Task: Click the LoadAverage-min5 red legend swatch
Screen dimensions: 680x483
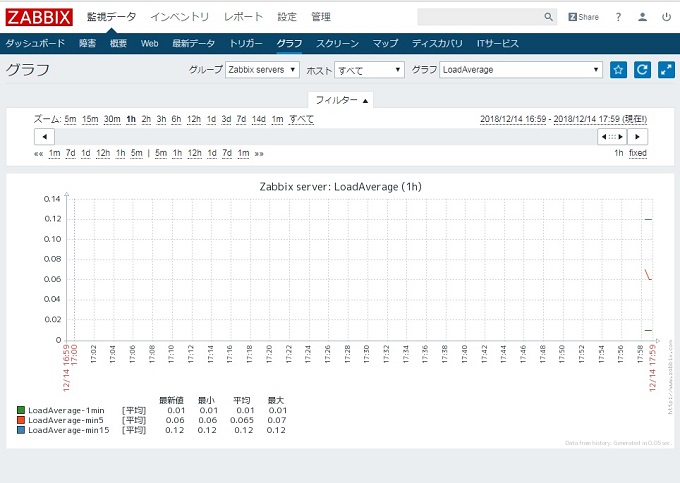Action: [x=21, y=420]
